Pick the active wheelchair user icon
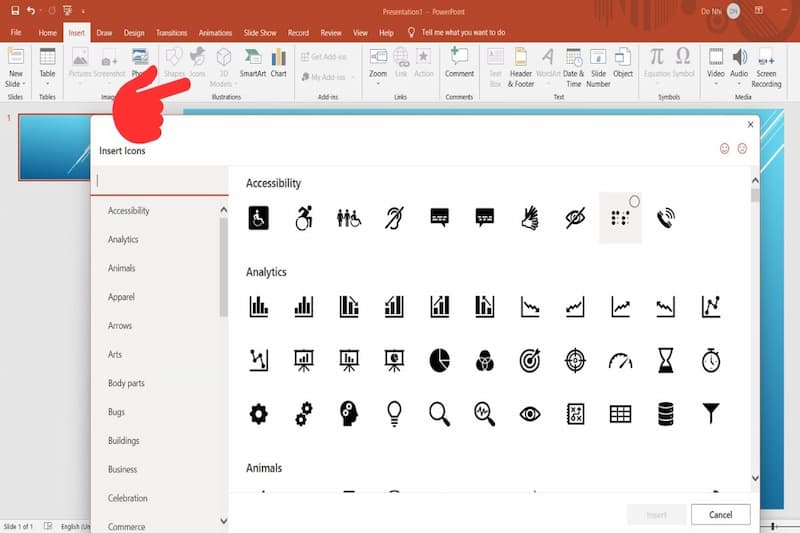800x533 pixels. coord(304,218)
